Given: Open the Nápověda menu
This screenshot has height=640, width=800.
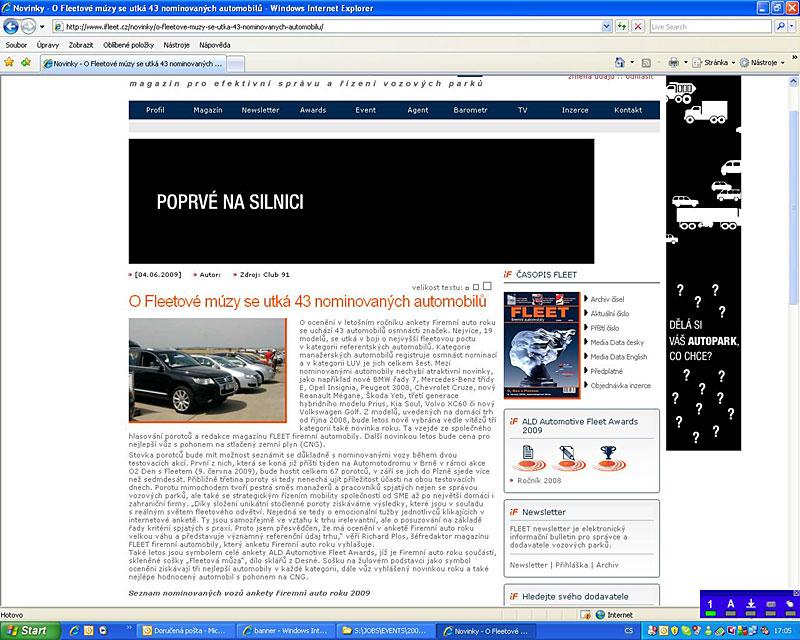Looking at the screenshot, I should point(214,45).
